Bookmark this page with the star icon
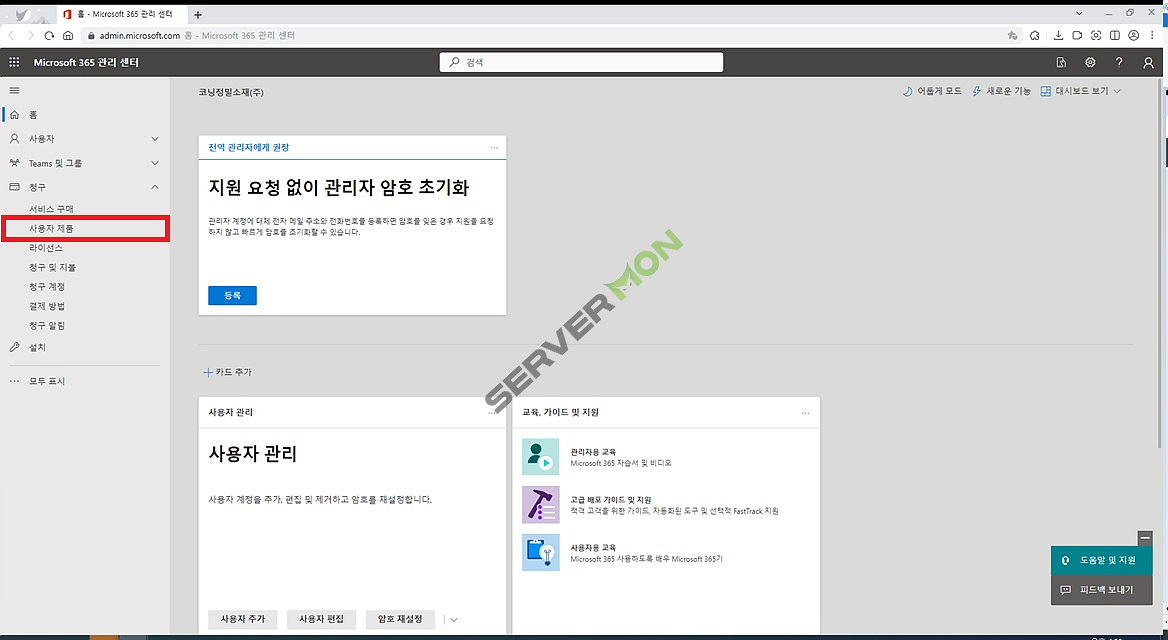Viewport: 1168px width, 640px height. pyautogui.click(x=1012, y=35)
